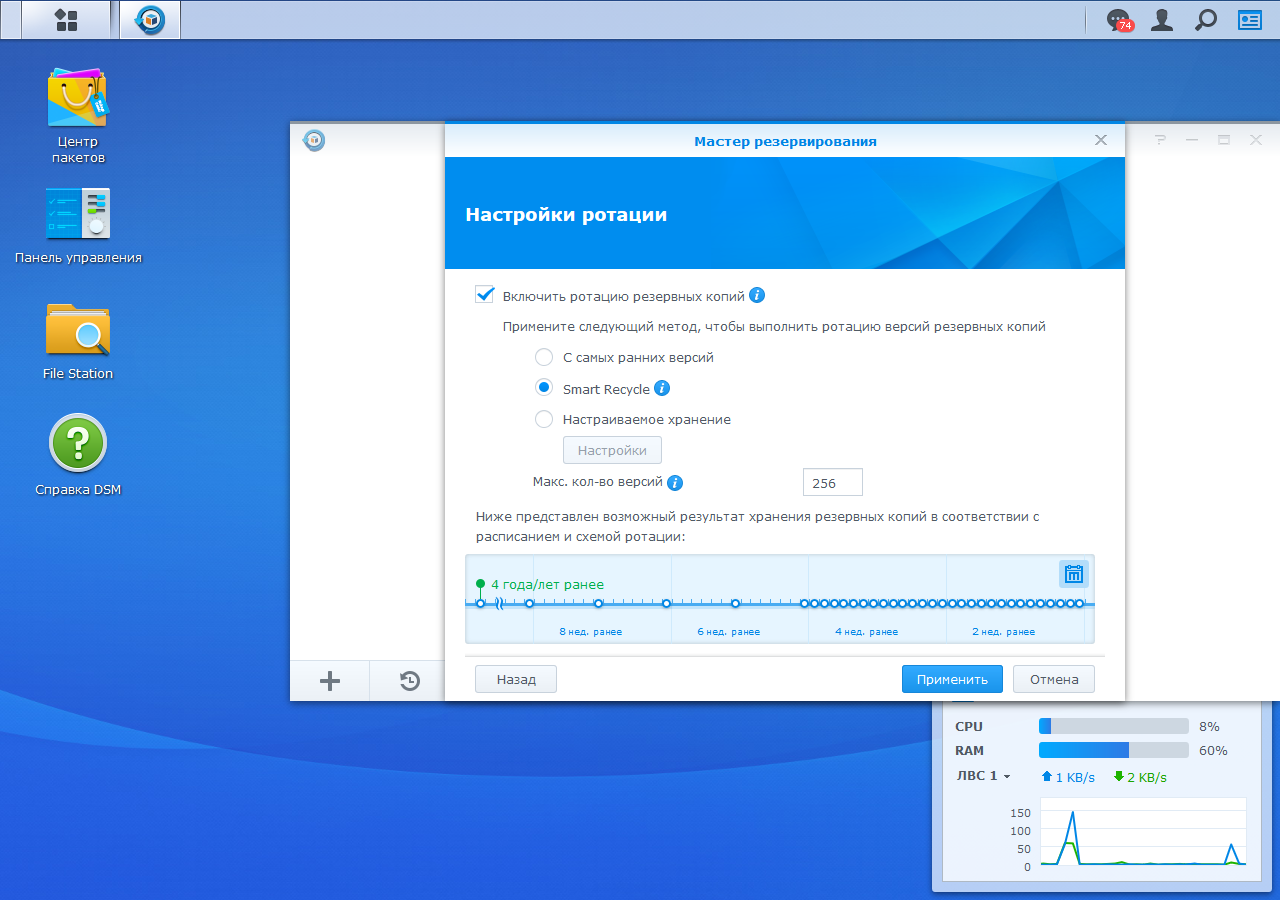Toggle the widgets panel icon

1250,20
